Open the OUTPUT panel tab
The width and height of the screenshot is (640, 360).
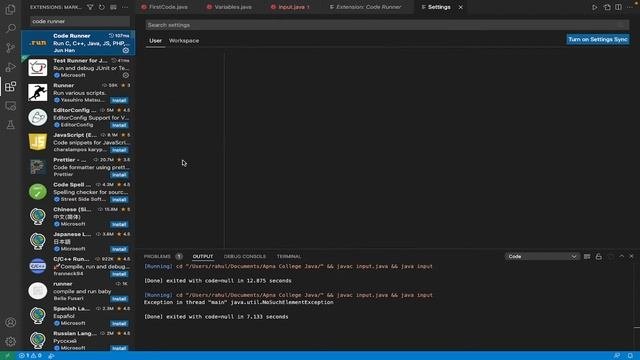203,256
